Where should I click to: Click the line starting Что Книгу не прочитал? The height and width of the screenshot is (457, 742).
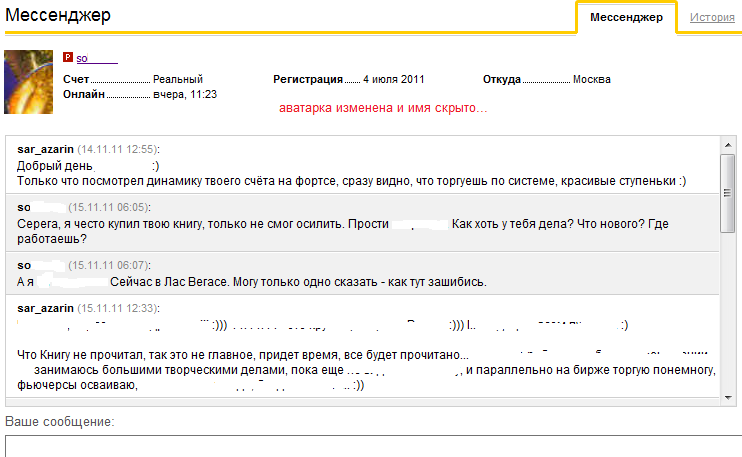click(x=243, y=355)
